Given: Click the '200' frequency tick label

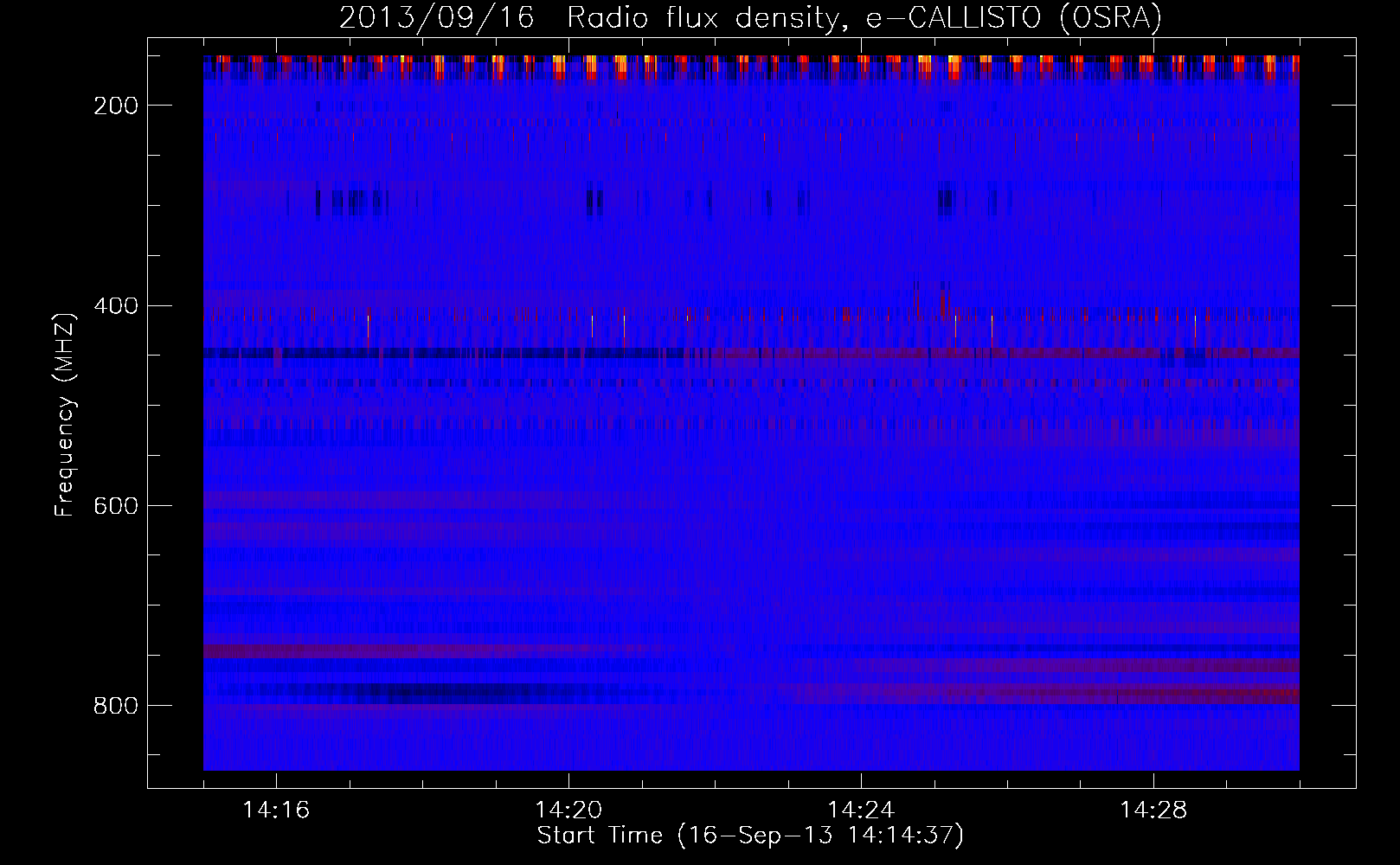Looking at the screenshot, I should [115, 106].
